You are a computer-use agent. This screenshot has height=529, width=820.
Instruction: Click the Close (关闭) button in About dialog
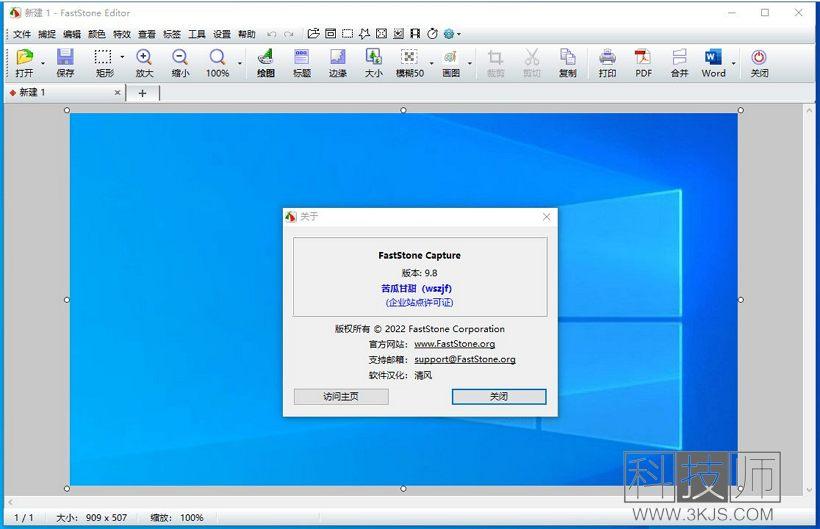499,396
